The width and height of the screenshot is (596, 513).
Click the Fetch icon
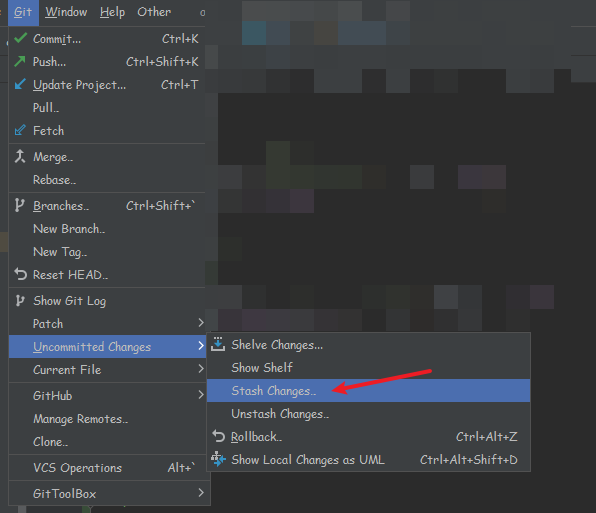20,130
